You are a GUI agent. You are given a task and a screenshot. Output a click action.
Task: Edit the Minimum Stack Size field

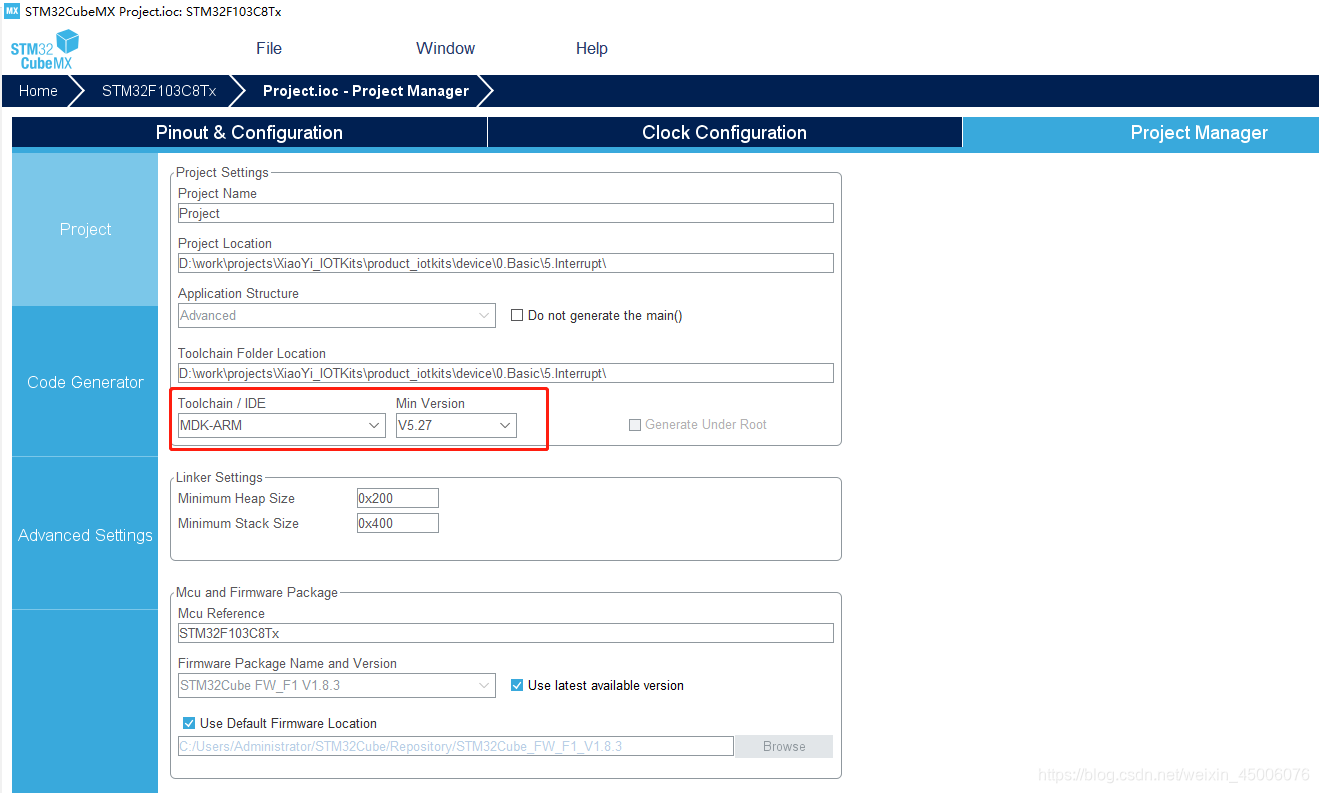click(397, 523)
